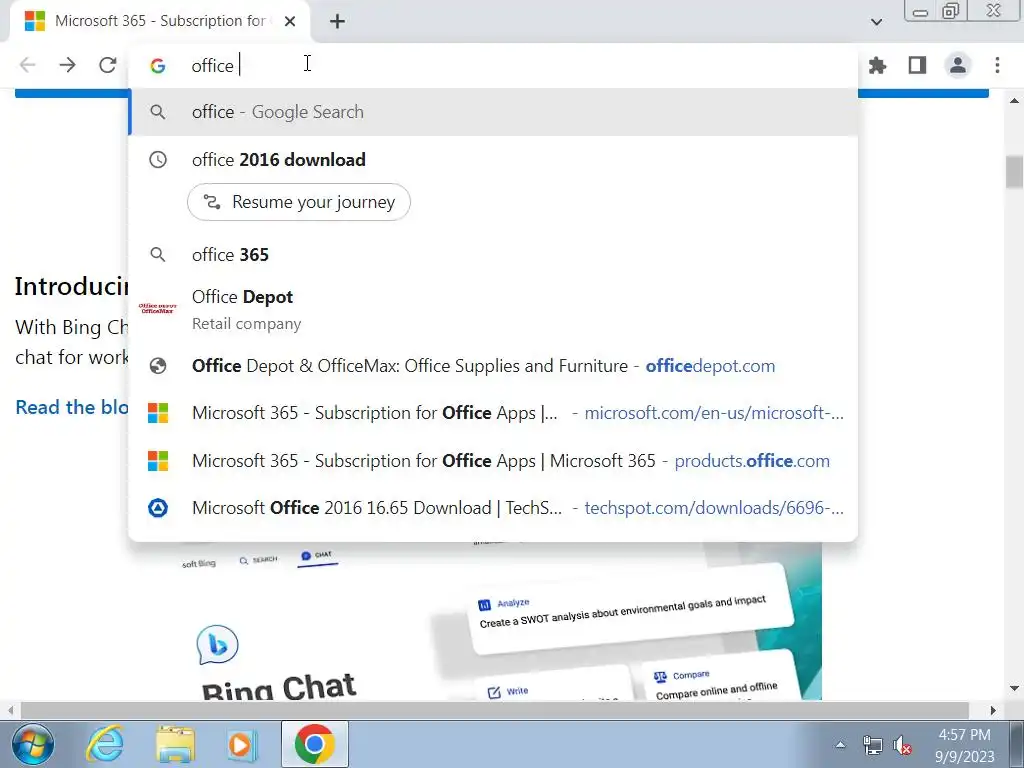Image resolution: width=1024 pixels, height=768 pixels.
Task: Click the horizontal scroll right arrow
Action: click(993, 710)
